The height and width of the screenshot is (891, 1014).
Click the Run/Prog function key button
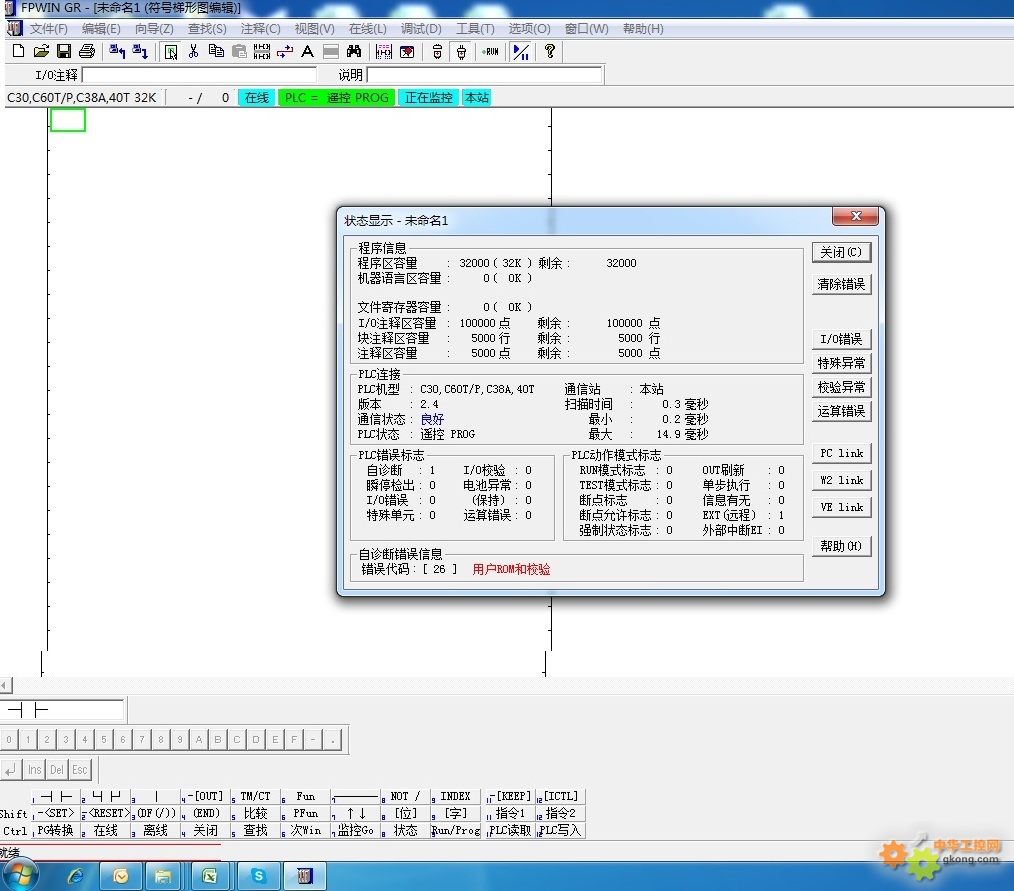(x=455, y=830)
